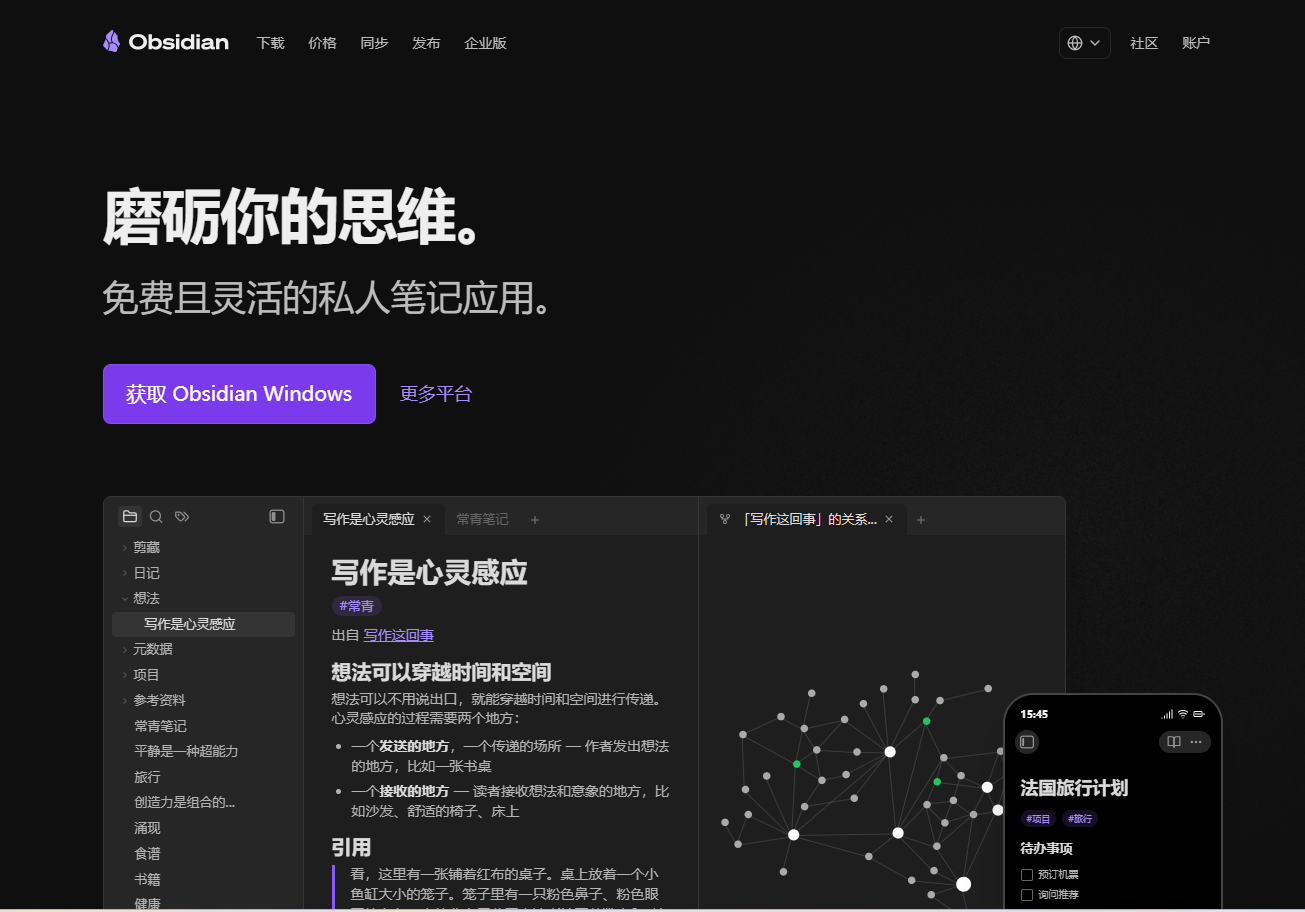Follow the 写作这回事 note link
This screenshot has width=1305, height=912.
[399, 635]
